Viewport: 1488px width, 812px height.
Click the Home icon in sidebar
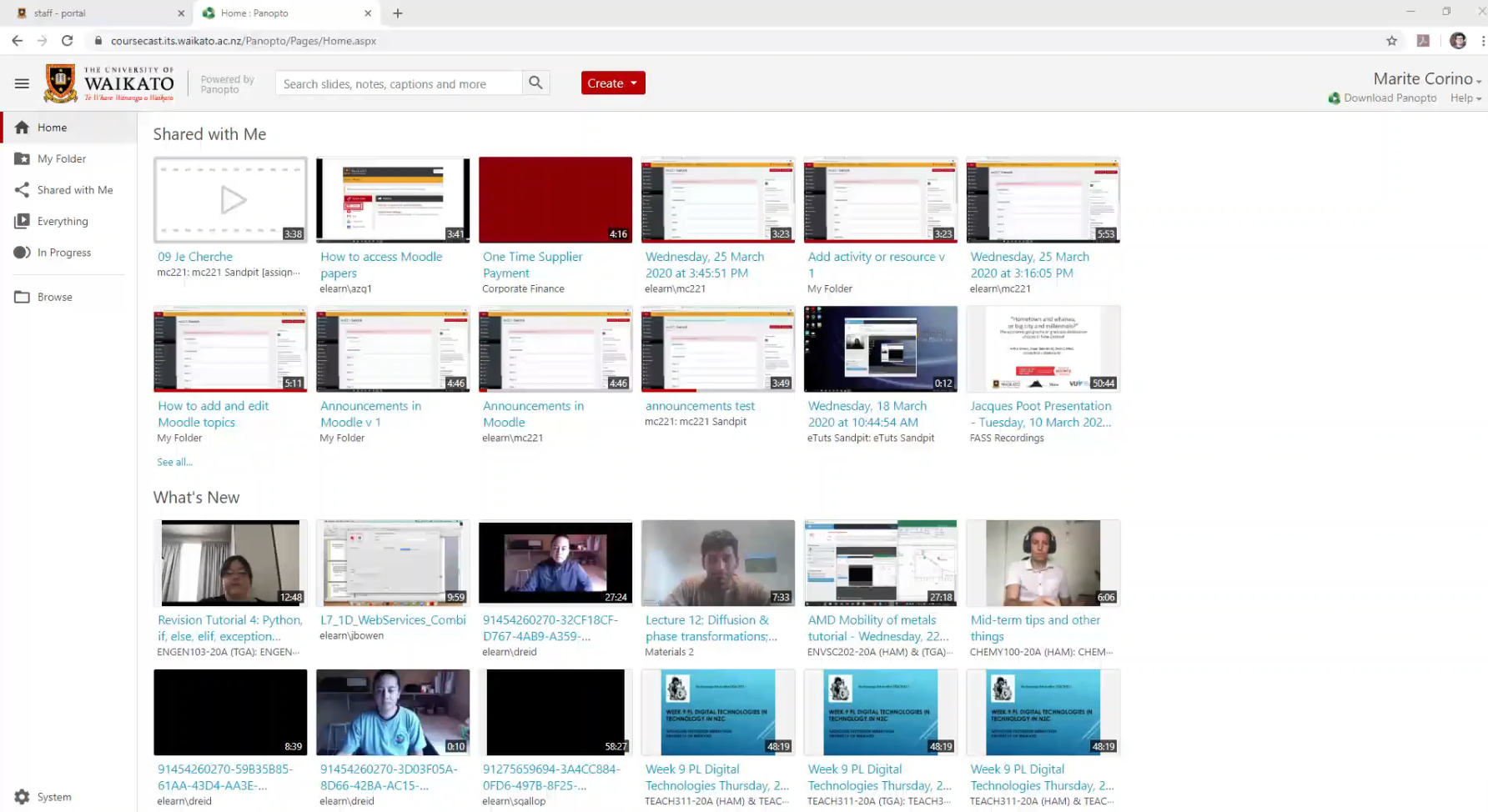[x=22, y=128]
